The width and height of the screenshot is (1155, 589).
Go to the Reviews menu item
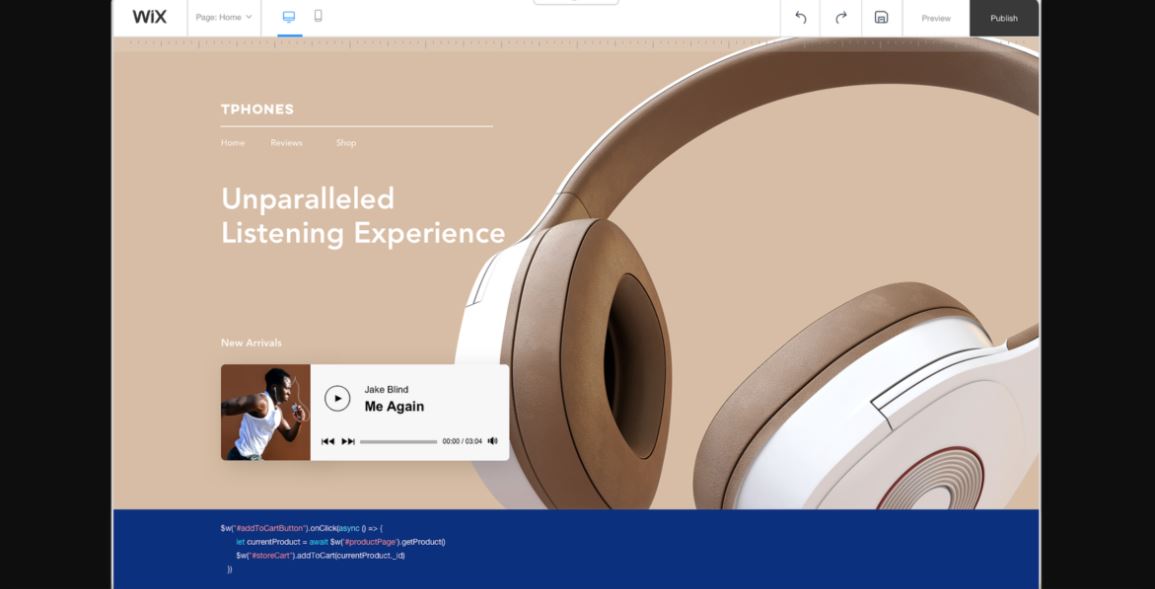coord(286,143)
